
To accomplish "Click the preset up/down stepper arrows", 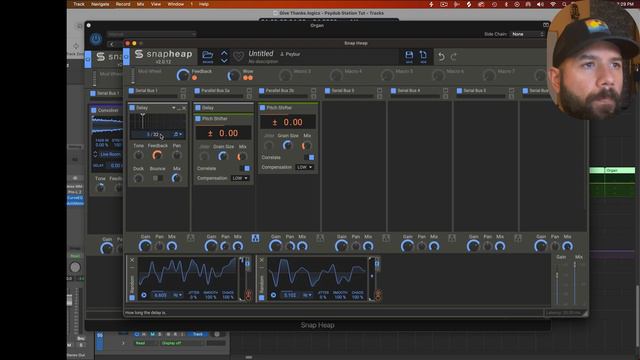I will click(224, 56).
